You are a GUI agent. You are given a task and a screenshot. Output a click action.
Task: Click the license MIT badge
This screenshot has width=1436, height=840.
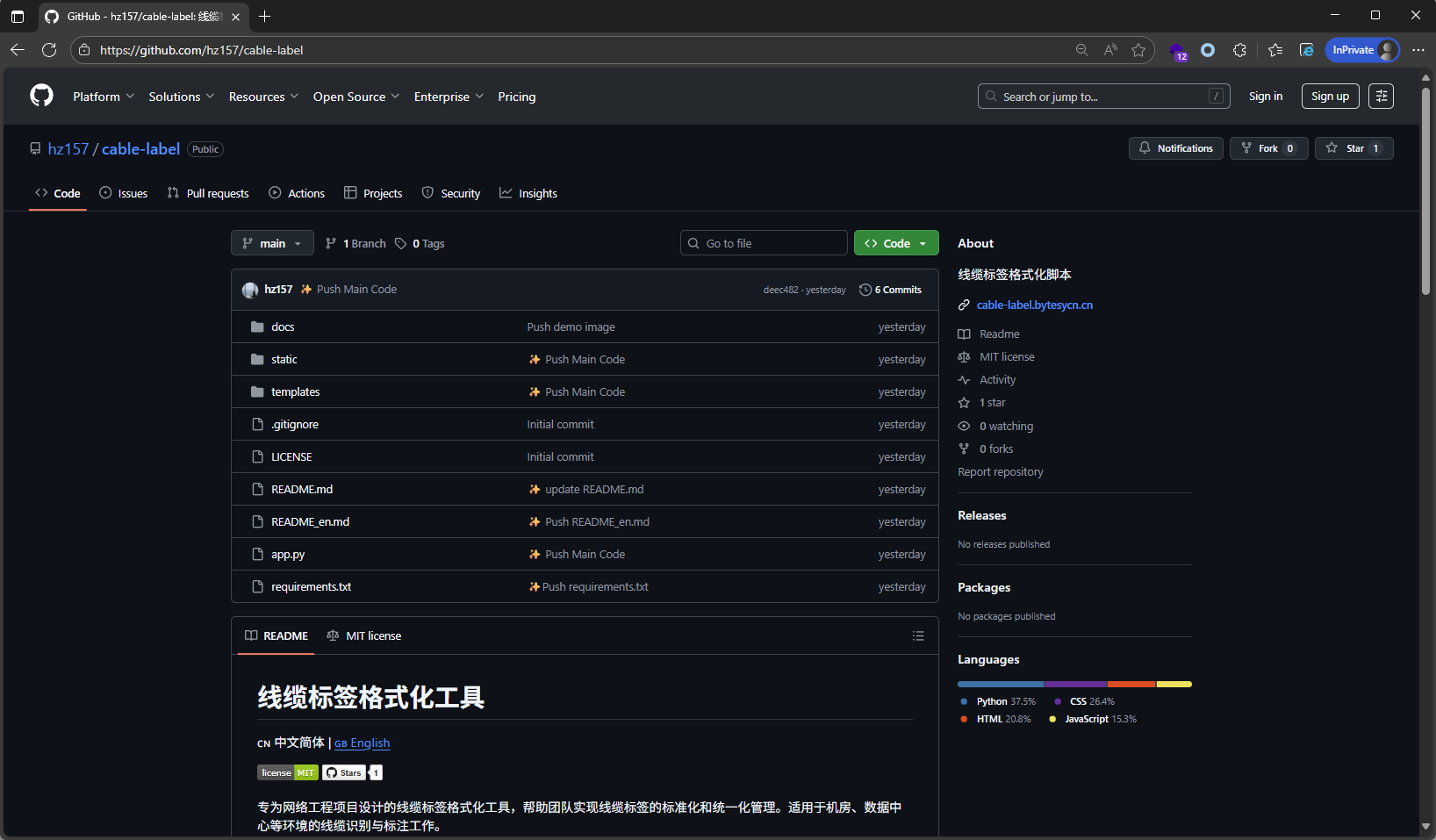(288, 772)
